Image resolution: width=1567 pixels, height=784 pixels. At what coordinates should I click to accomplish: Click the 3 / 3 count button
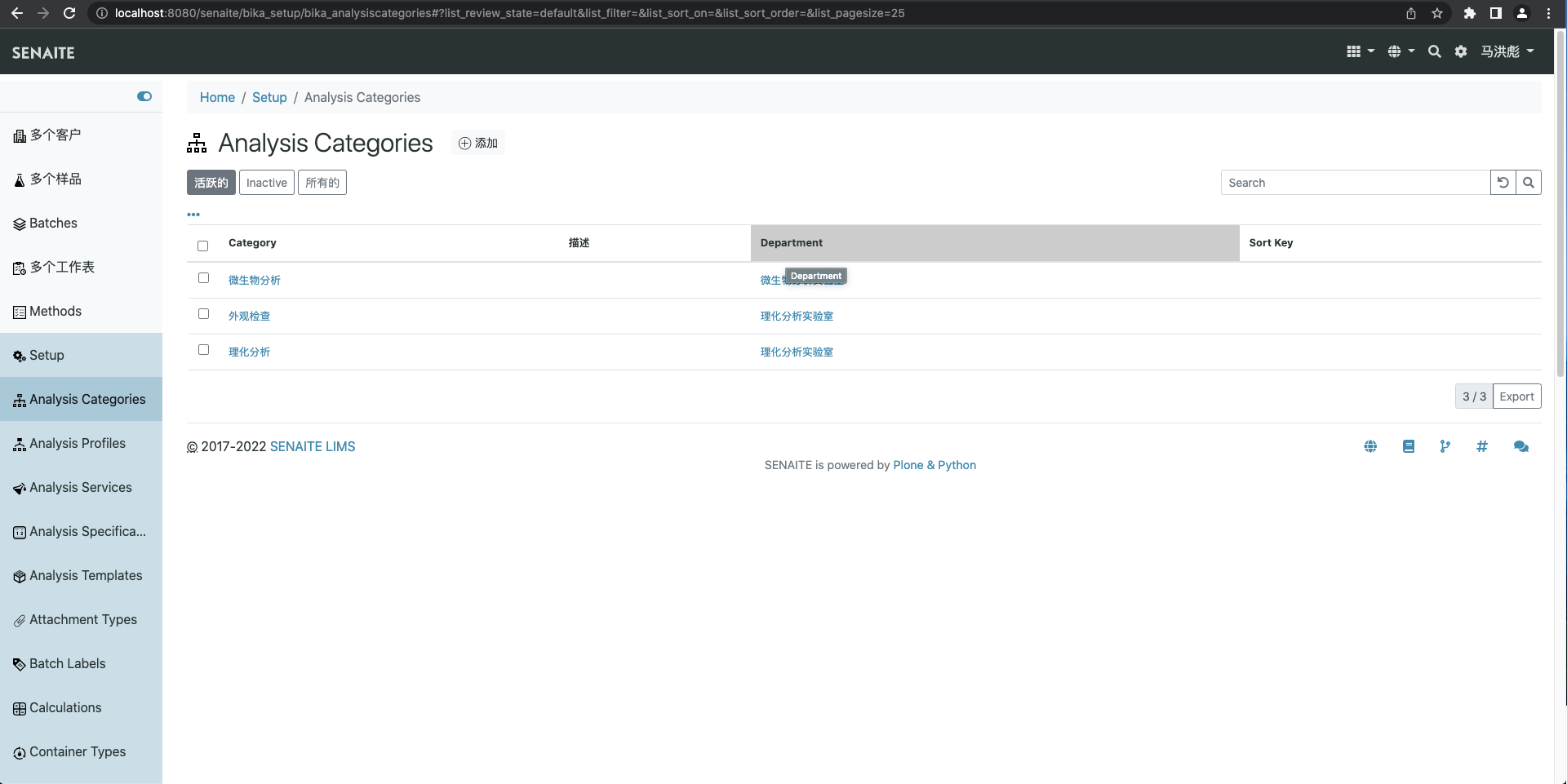[x=1474, y=396]
